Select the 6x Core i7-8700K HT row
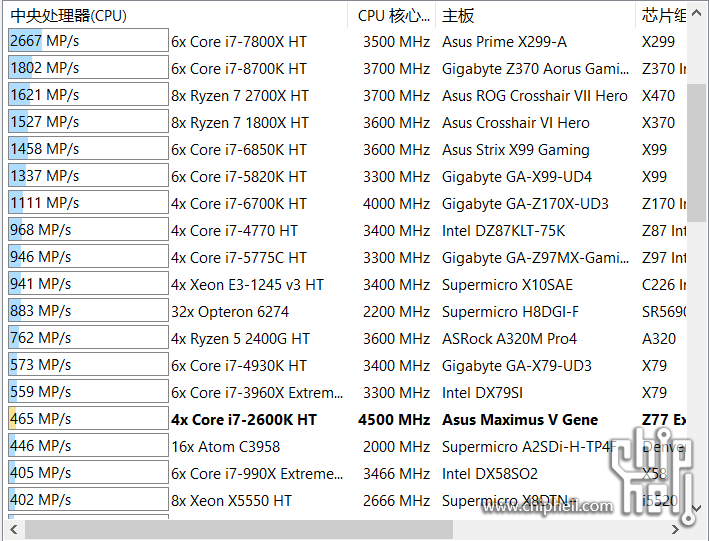 point(346,68)
